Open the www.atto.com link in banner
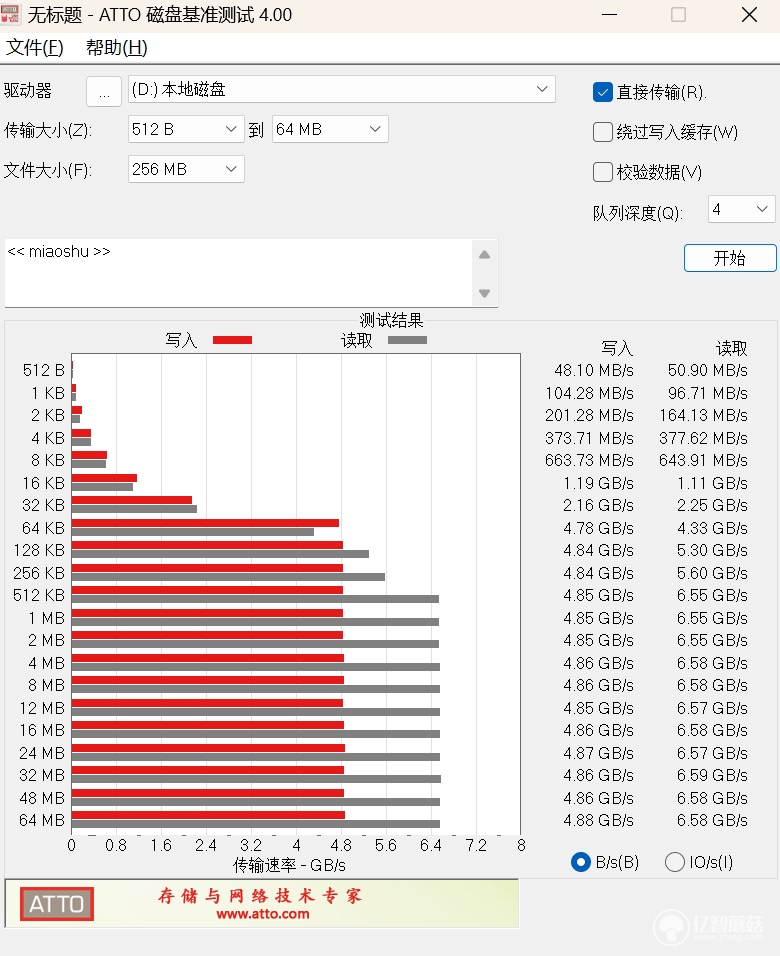Screen dimensions: 780x956 pos(263,914)
